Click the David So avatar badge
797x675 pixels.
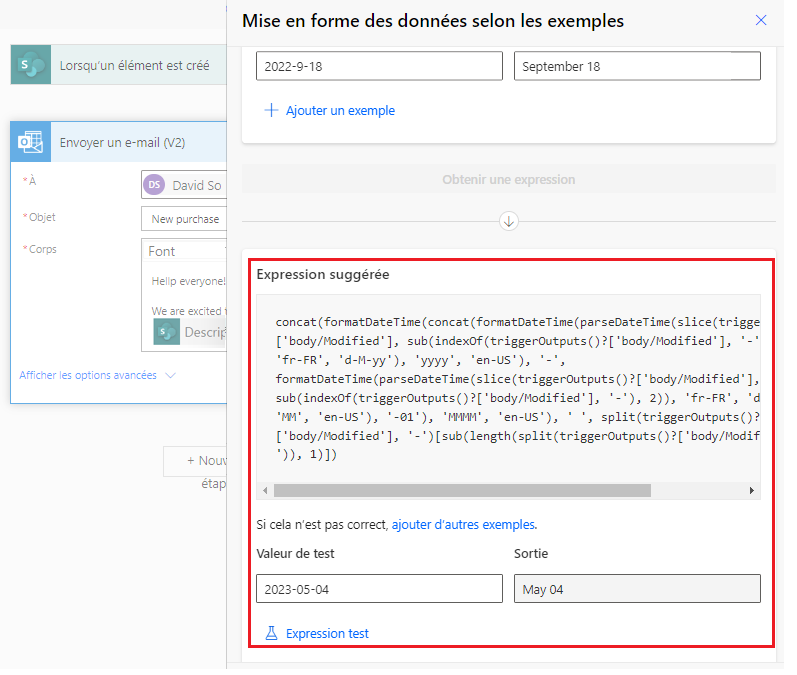point(154,185)
